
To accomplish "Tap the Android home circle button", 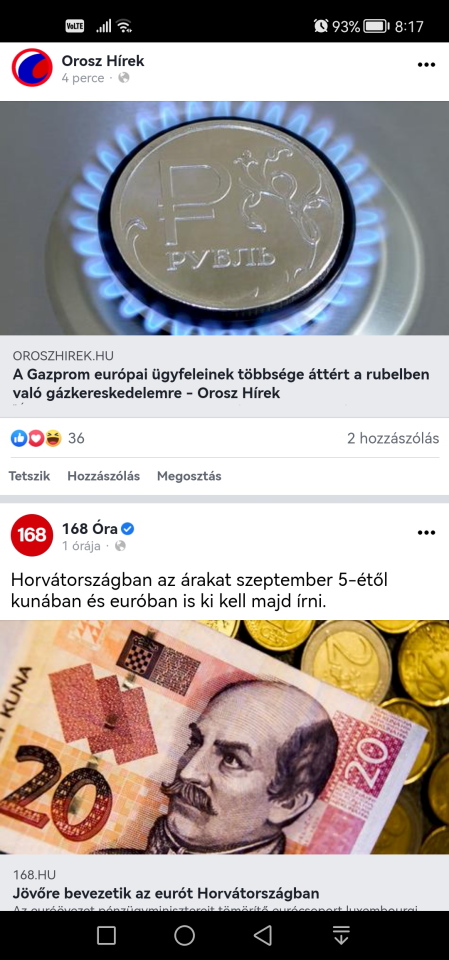I will 184,935.
